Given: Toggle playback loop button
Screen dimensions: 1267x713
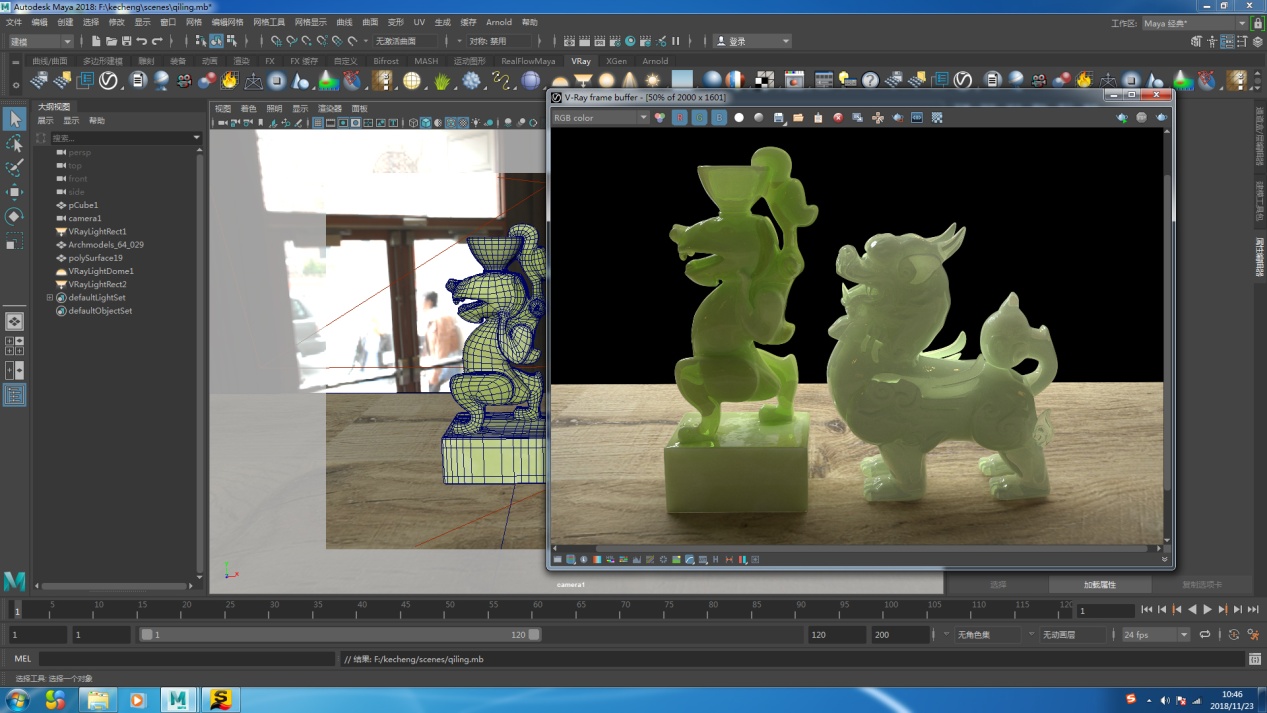Looking at the screenshot, I should pyautogui.click(x=1205, y=635).
